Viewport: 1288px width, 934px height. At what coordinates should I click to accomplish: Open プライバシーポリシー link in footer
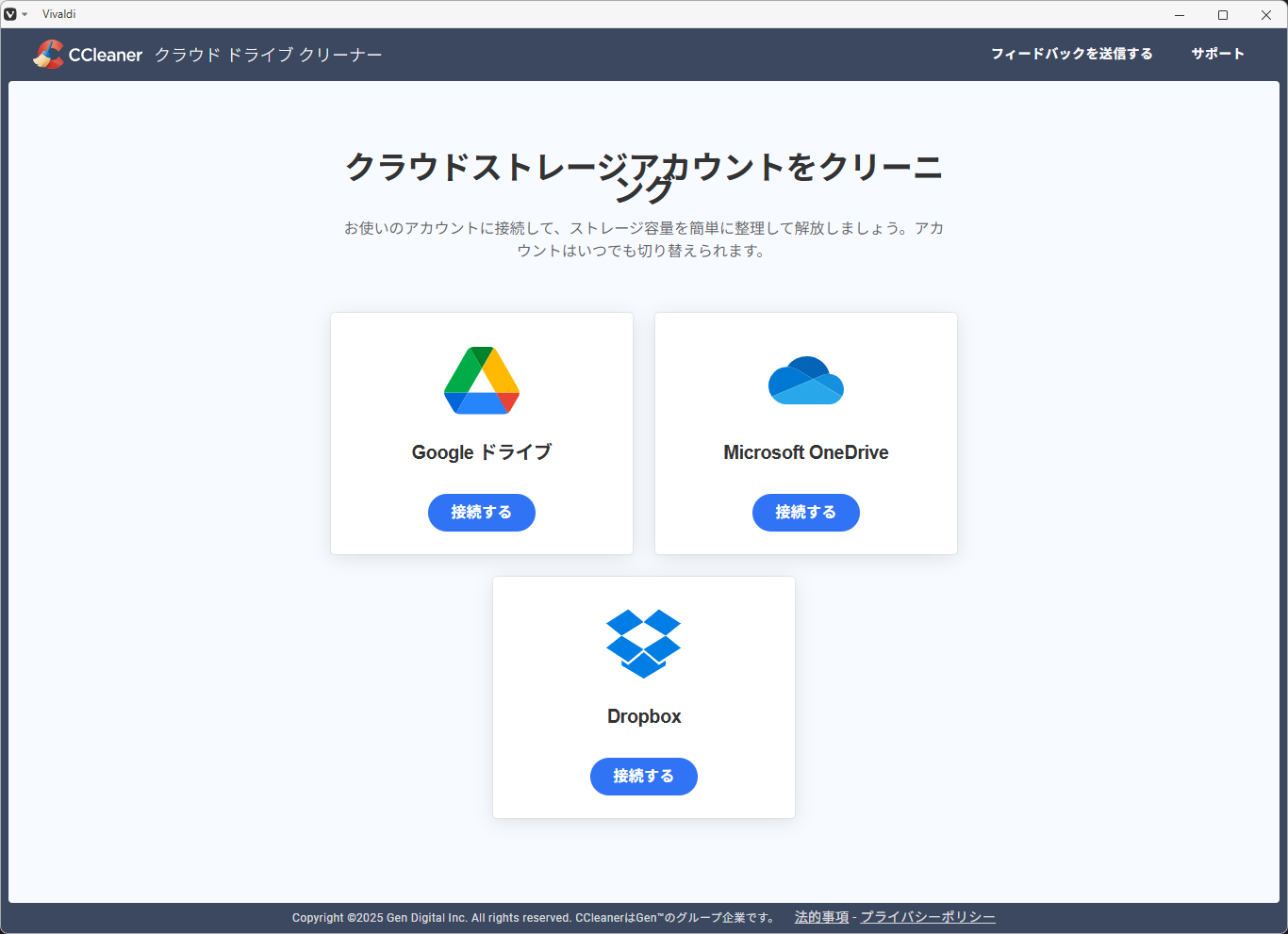coord(928,917)
